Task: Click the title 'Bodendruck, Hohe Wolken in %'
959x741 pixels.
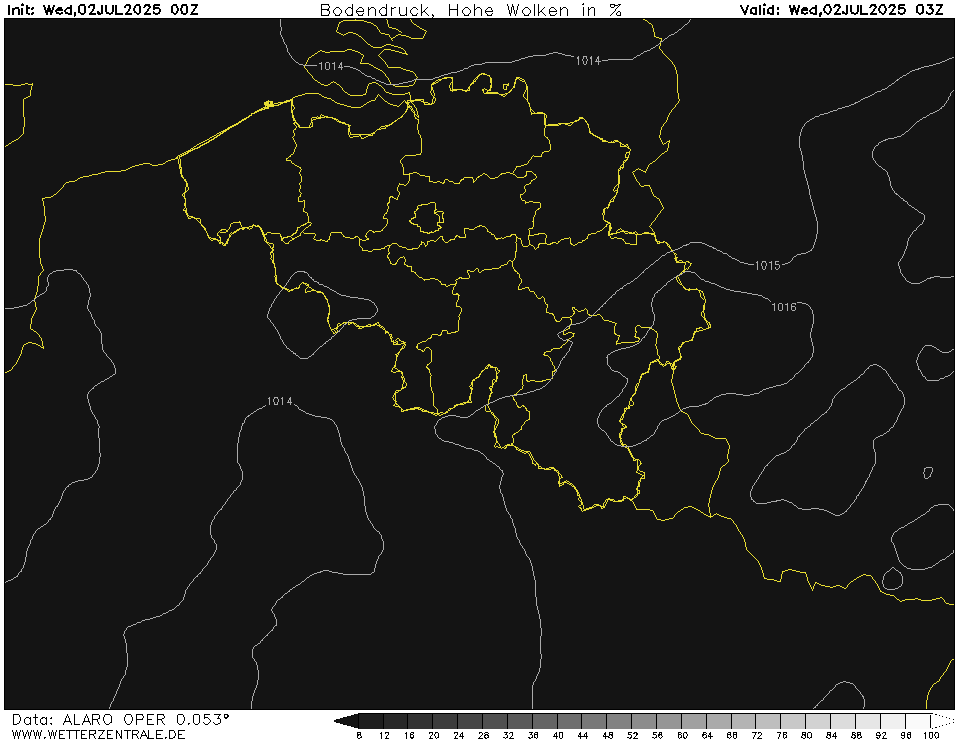Action: click(x=470, y=10)
